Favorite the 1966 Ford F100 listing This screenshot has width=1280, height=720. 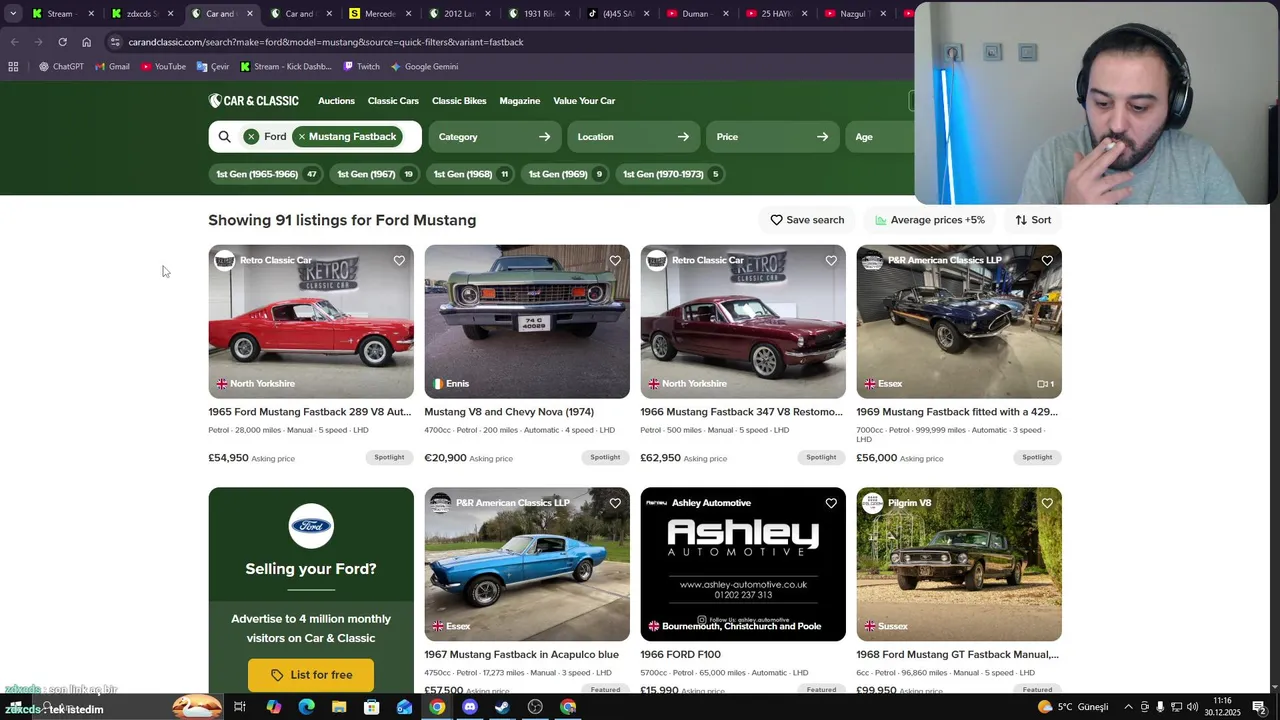click(831, 503)
